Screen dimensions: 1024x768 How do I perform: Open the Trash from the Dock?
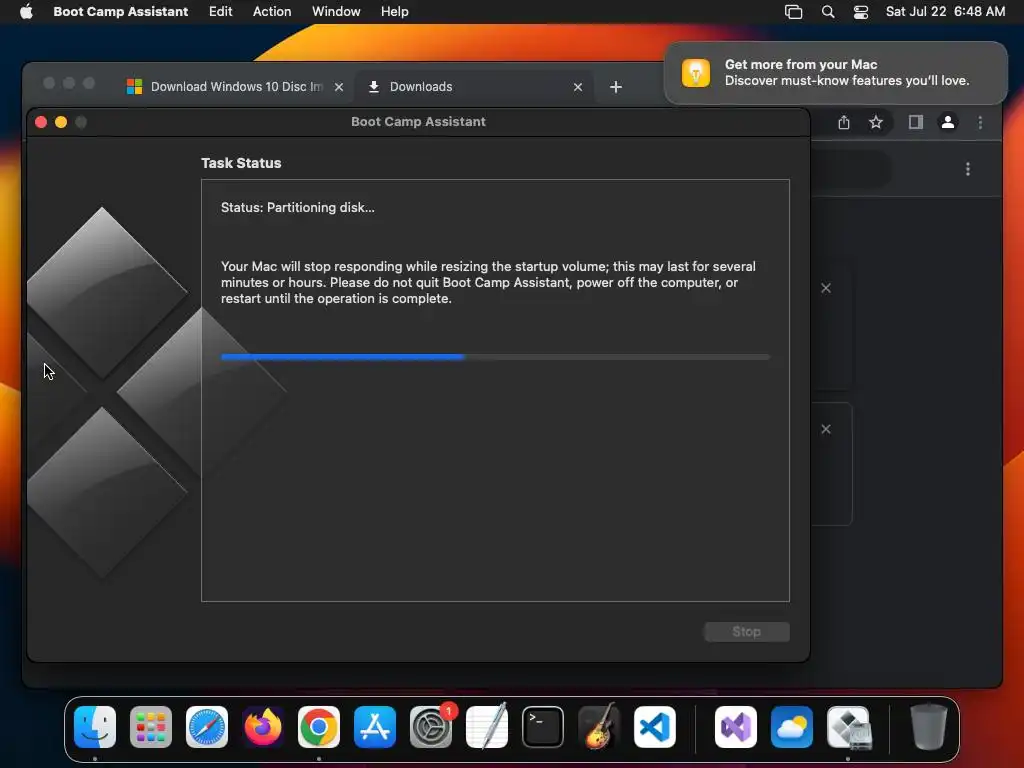tap(929, 727)
